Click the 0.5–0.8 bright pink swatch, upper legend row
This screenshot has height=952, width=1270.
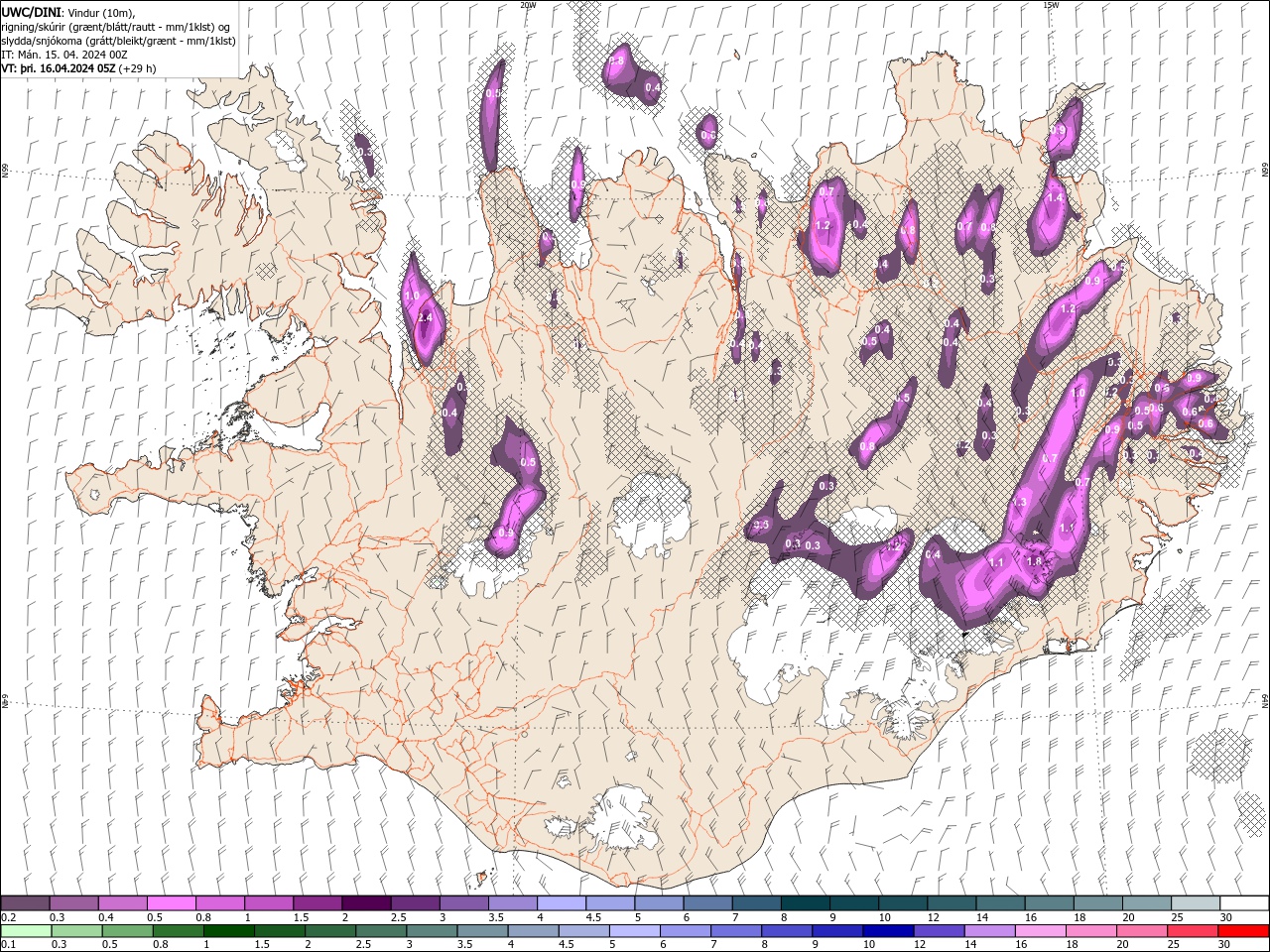[171, 903]
